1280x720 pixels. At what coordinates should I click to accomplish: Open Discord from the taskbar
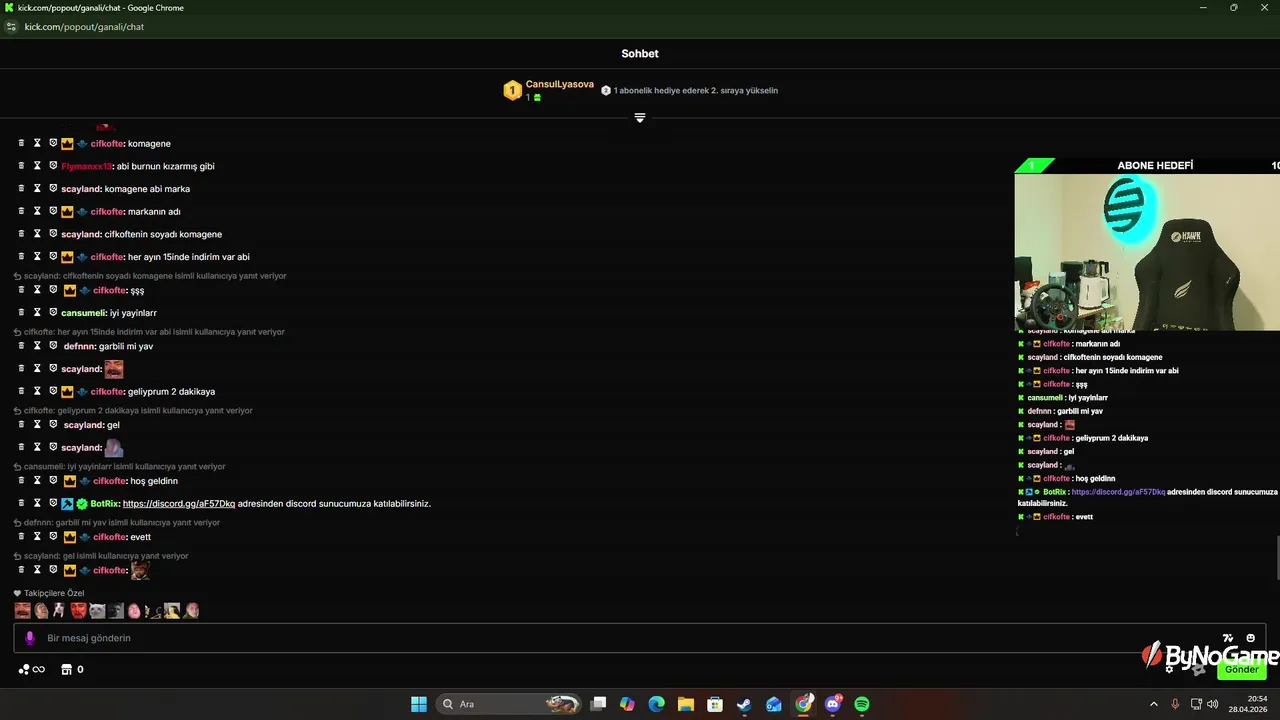coord(832,704)
